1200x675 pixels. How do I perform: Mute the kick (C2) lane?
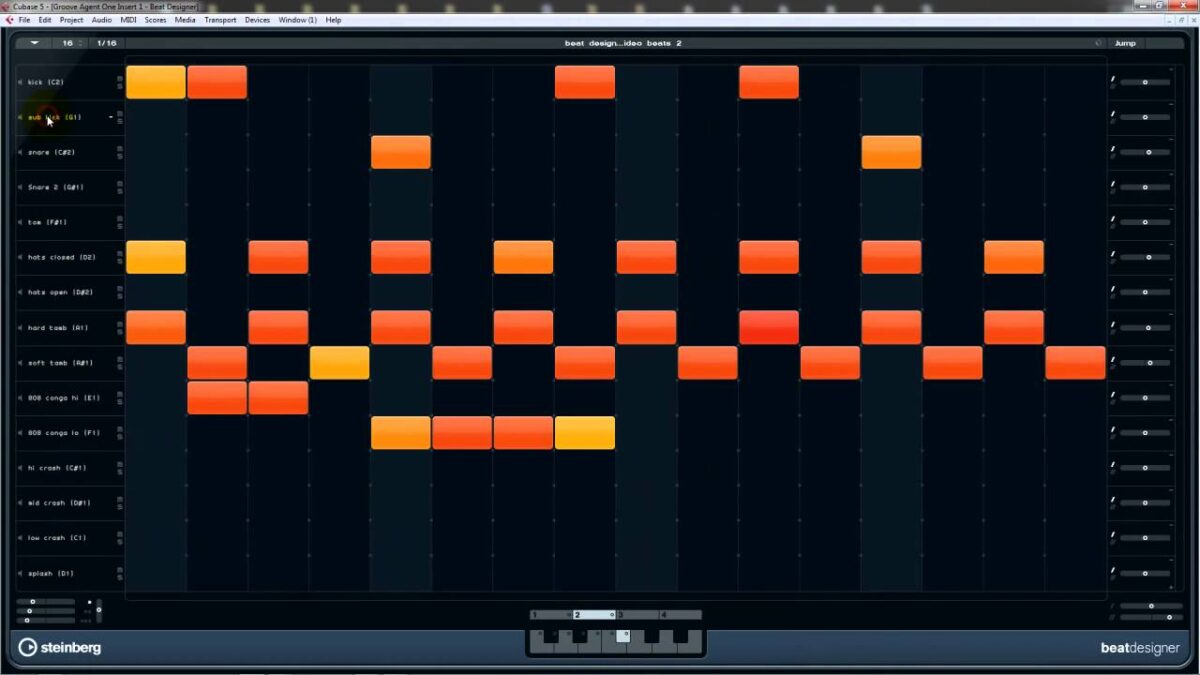pos(120,78)
